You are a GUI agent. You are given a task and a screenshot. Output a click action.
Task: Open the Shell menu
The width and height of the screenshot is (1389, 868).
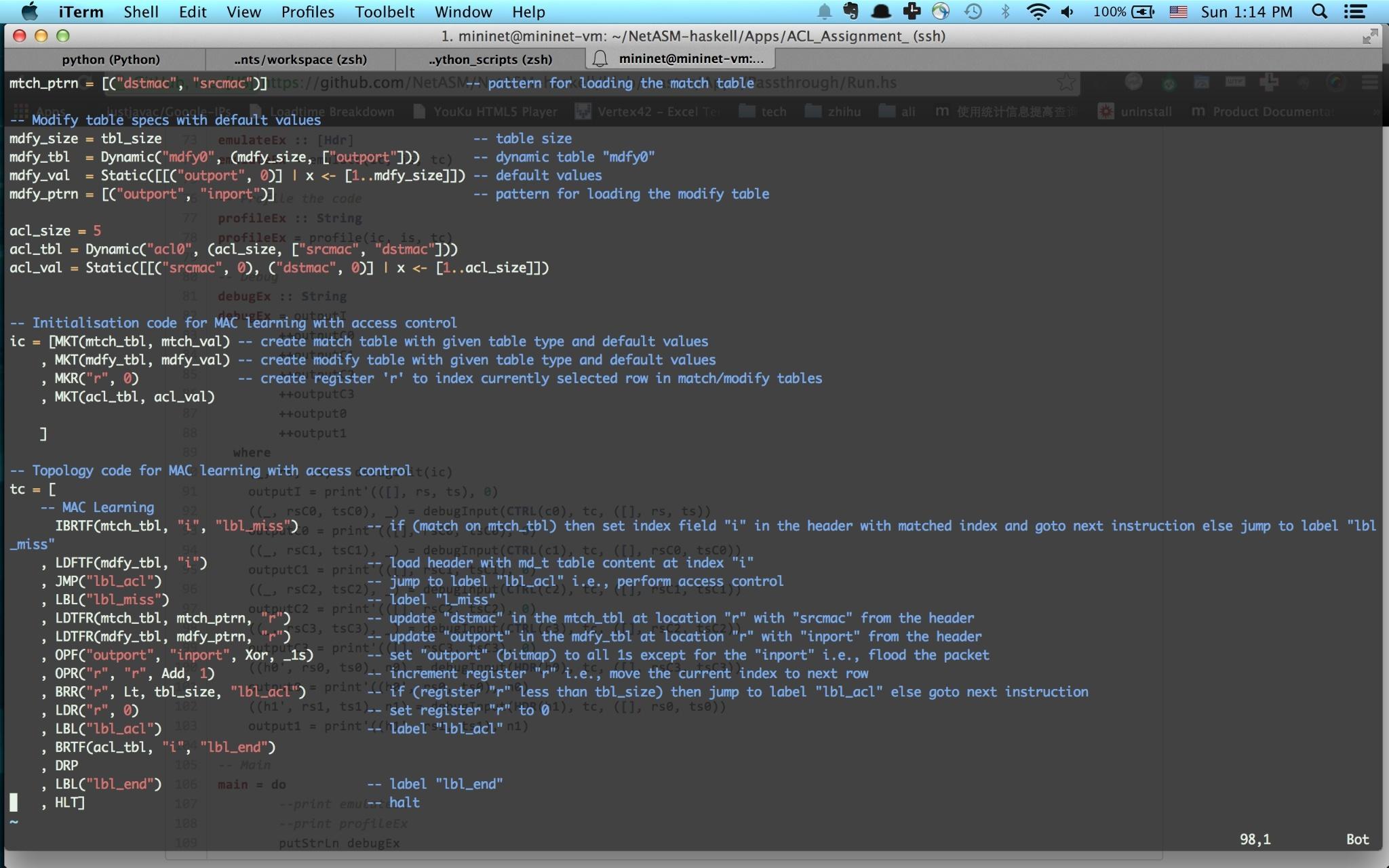coord(140,12)
